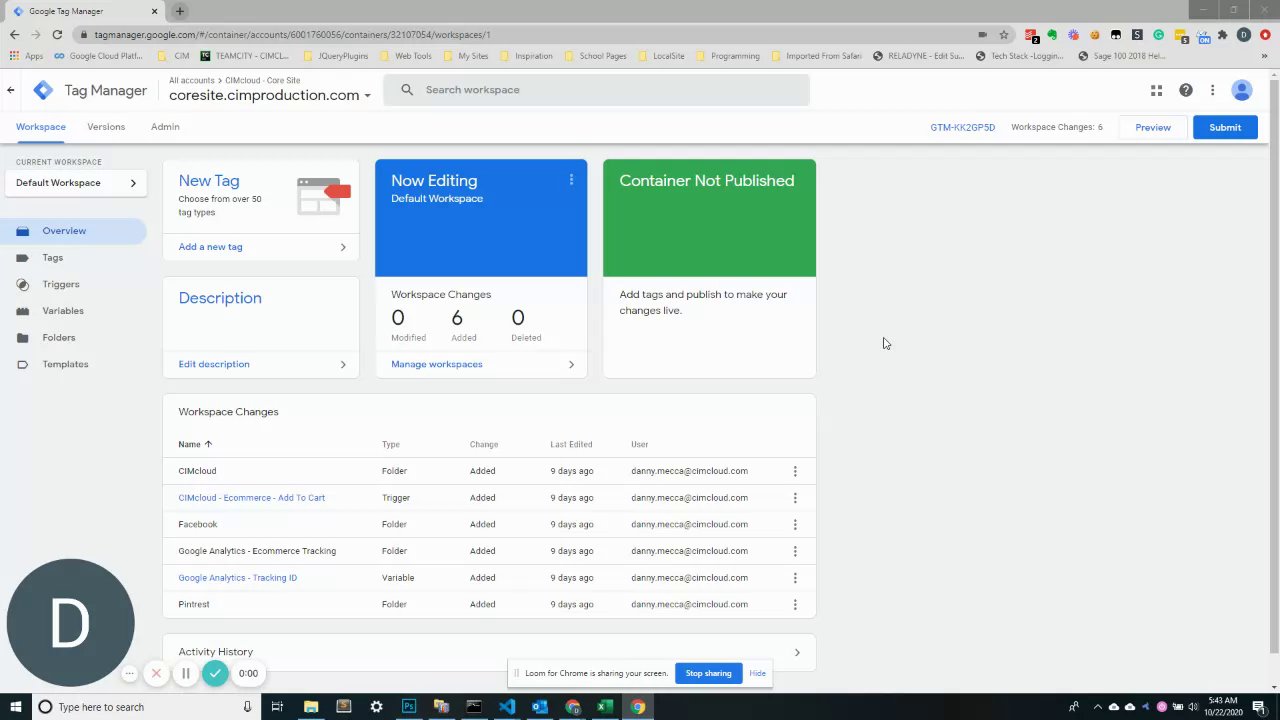1280x720 pixels.
Task: Click the Tag Manager logo icon
Action: point(43,90)
